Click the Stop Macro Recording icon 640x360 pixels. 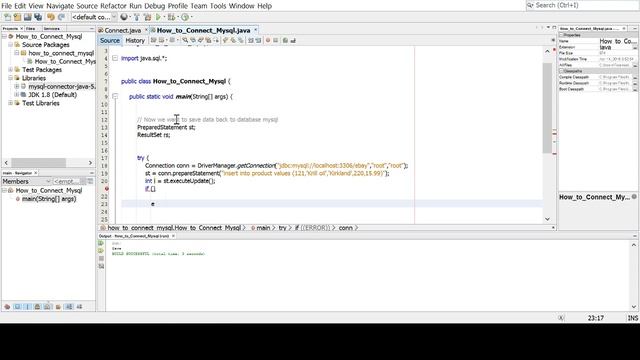(276, 40)
